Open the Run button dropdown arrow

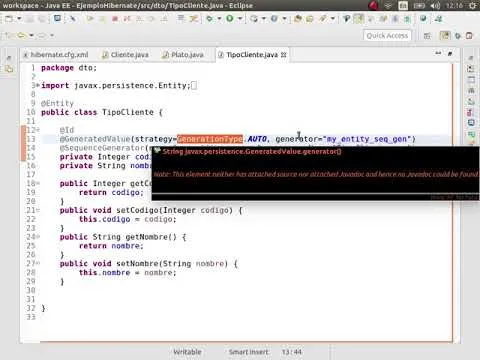pos(240,19)
